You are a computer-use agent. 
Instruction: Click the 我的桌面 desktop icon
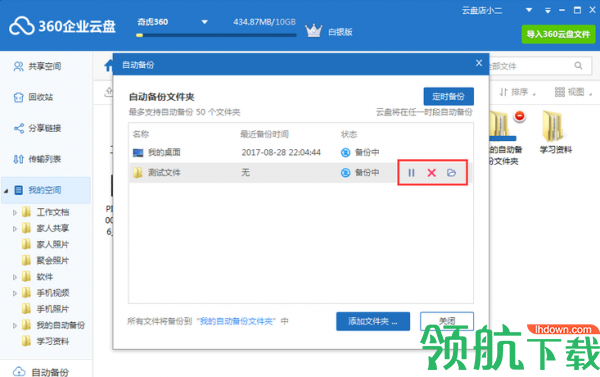[138, 153]
